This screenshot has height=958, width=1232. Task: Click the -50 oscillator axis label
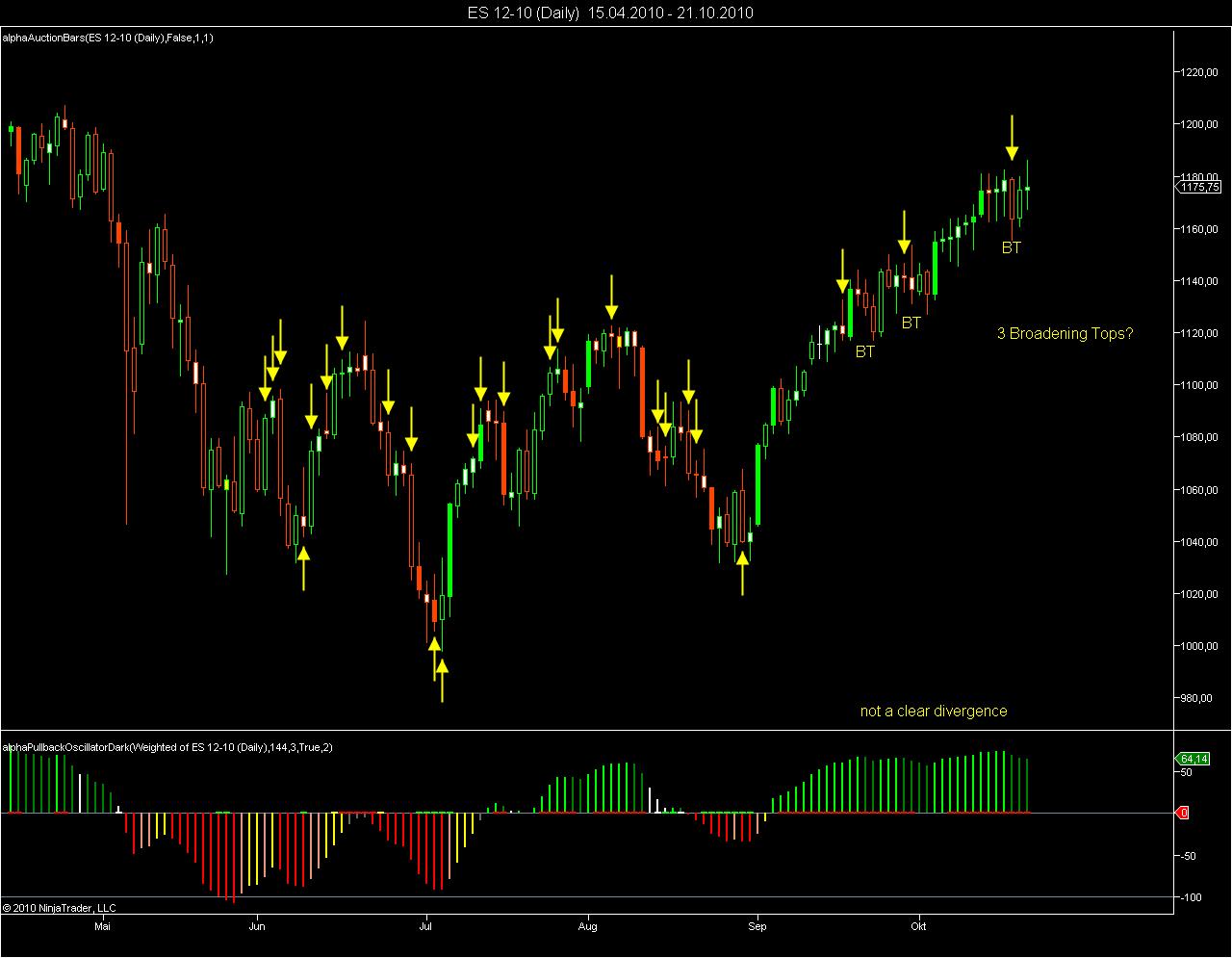pos(1188,856)
